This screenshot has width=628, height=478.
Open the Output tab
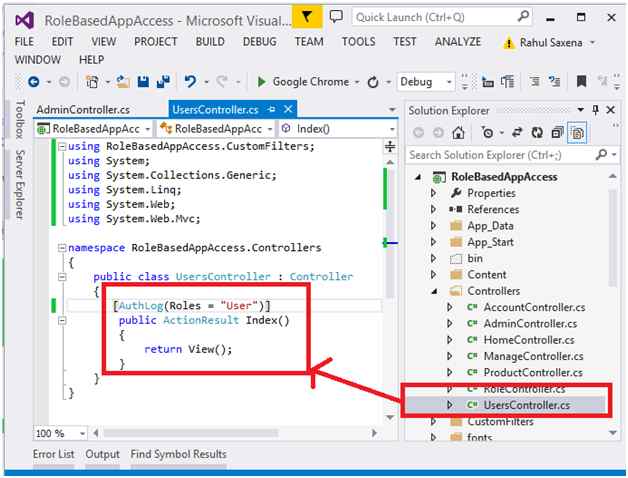[103, 454]
